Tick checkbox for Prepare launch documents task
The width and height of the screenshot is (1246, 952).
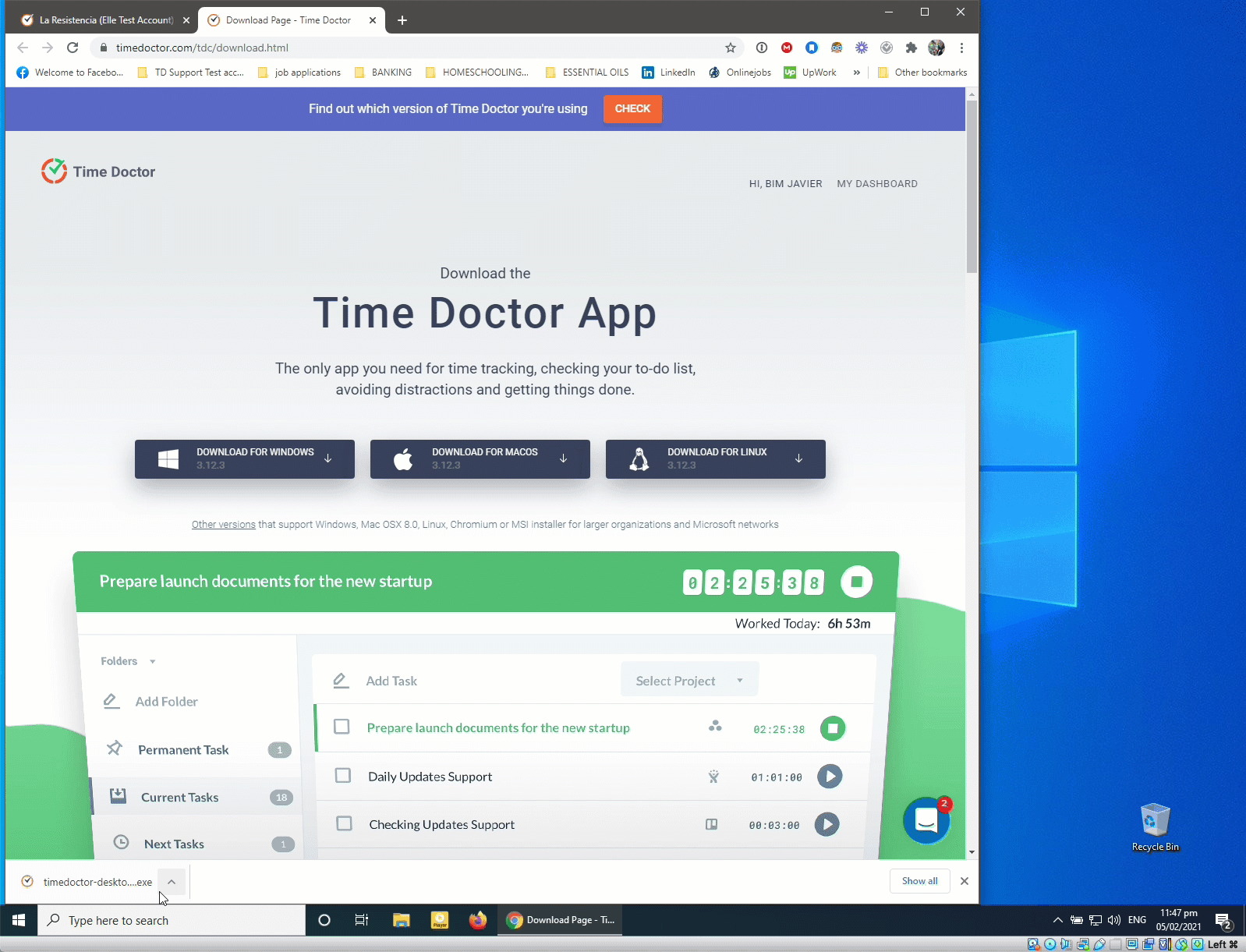pyautogui.click(x=342, y=727)
